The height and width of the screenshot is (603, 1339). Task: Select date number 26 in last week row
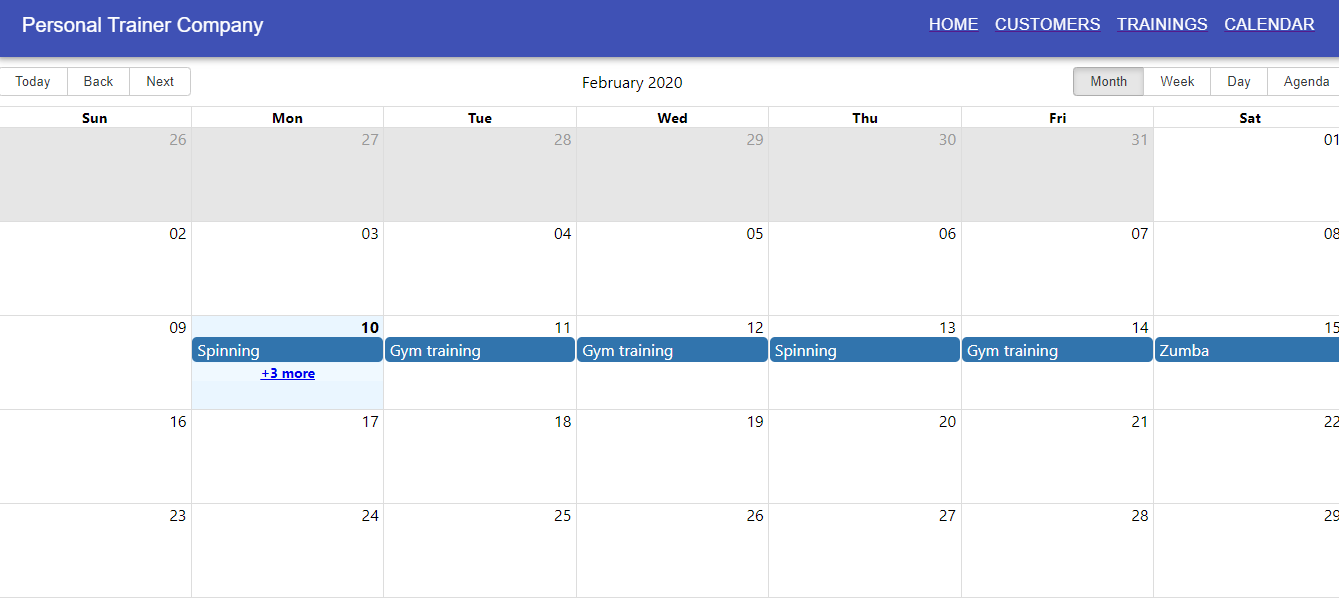(x=755, y=516)
